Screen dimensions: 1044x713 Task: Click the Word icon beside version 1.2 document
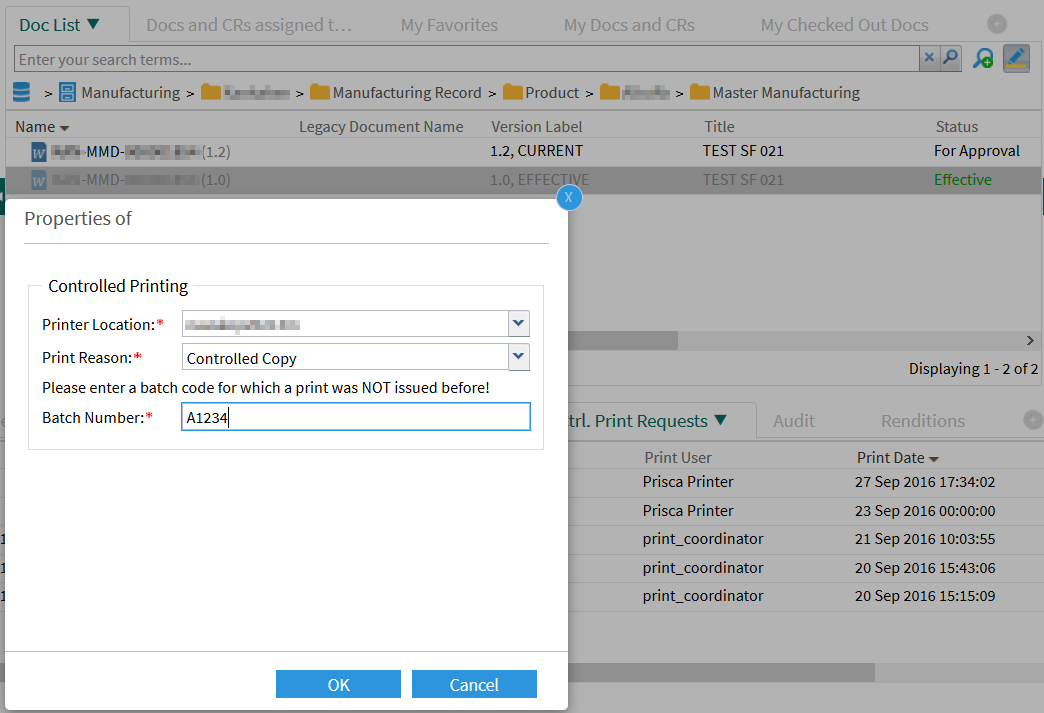click(37, 151)
